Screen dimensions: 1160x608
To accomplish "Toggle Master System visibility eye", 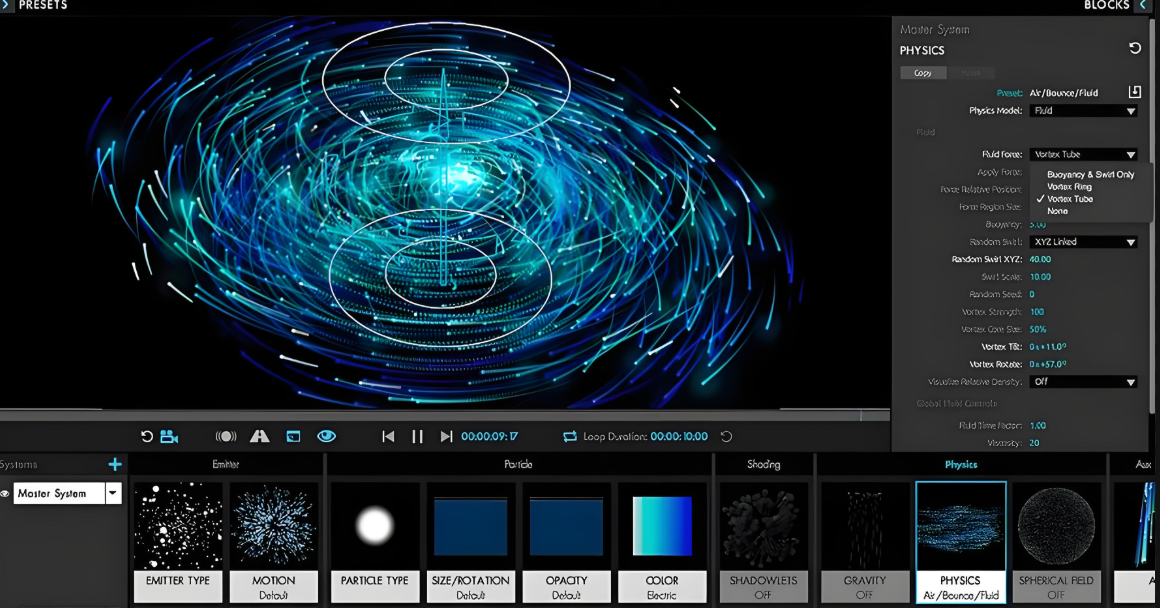I will click(5, 493).
